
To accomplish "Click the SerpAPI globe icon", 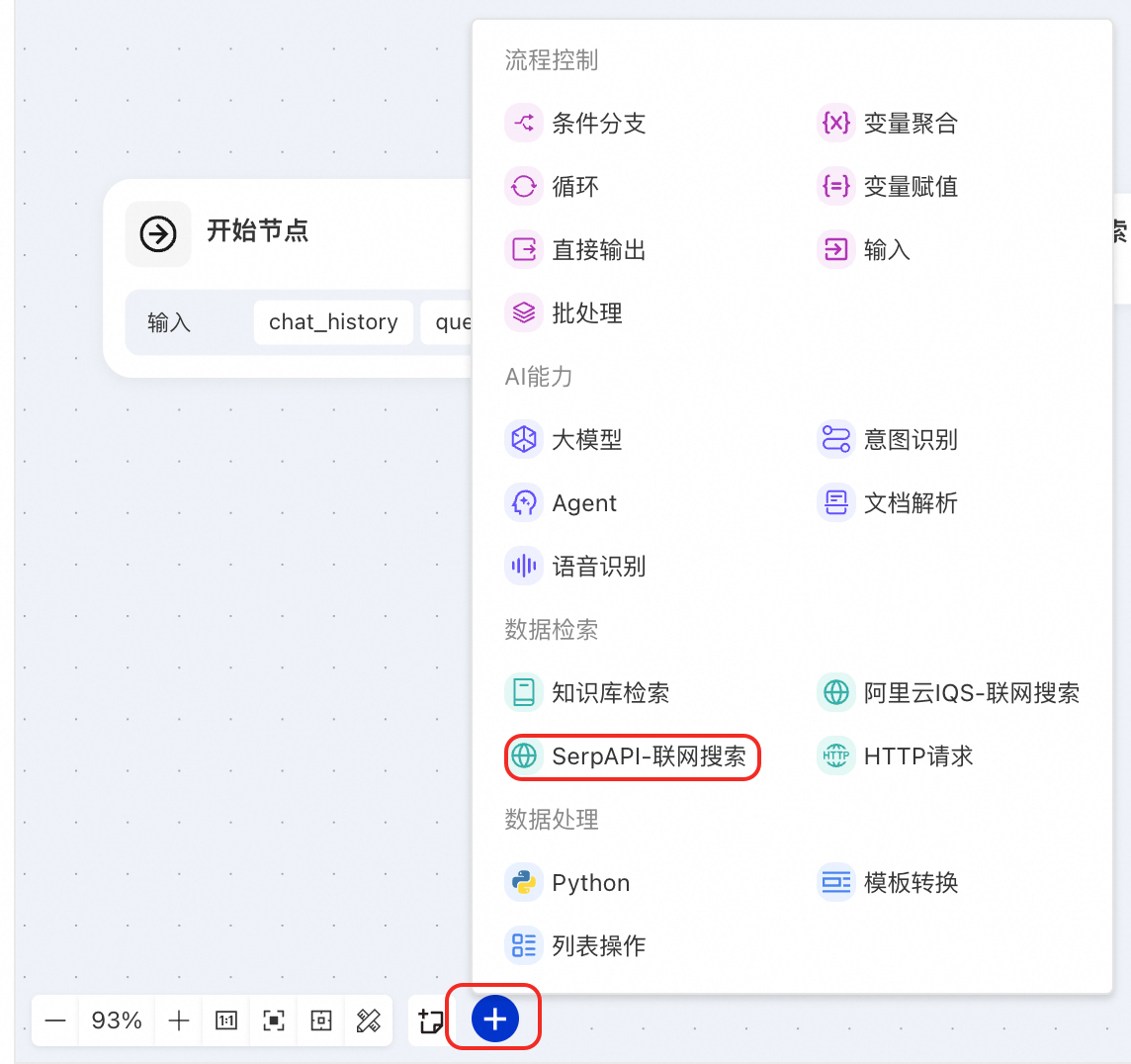I will coord(524,756).
